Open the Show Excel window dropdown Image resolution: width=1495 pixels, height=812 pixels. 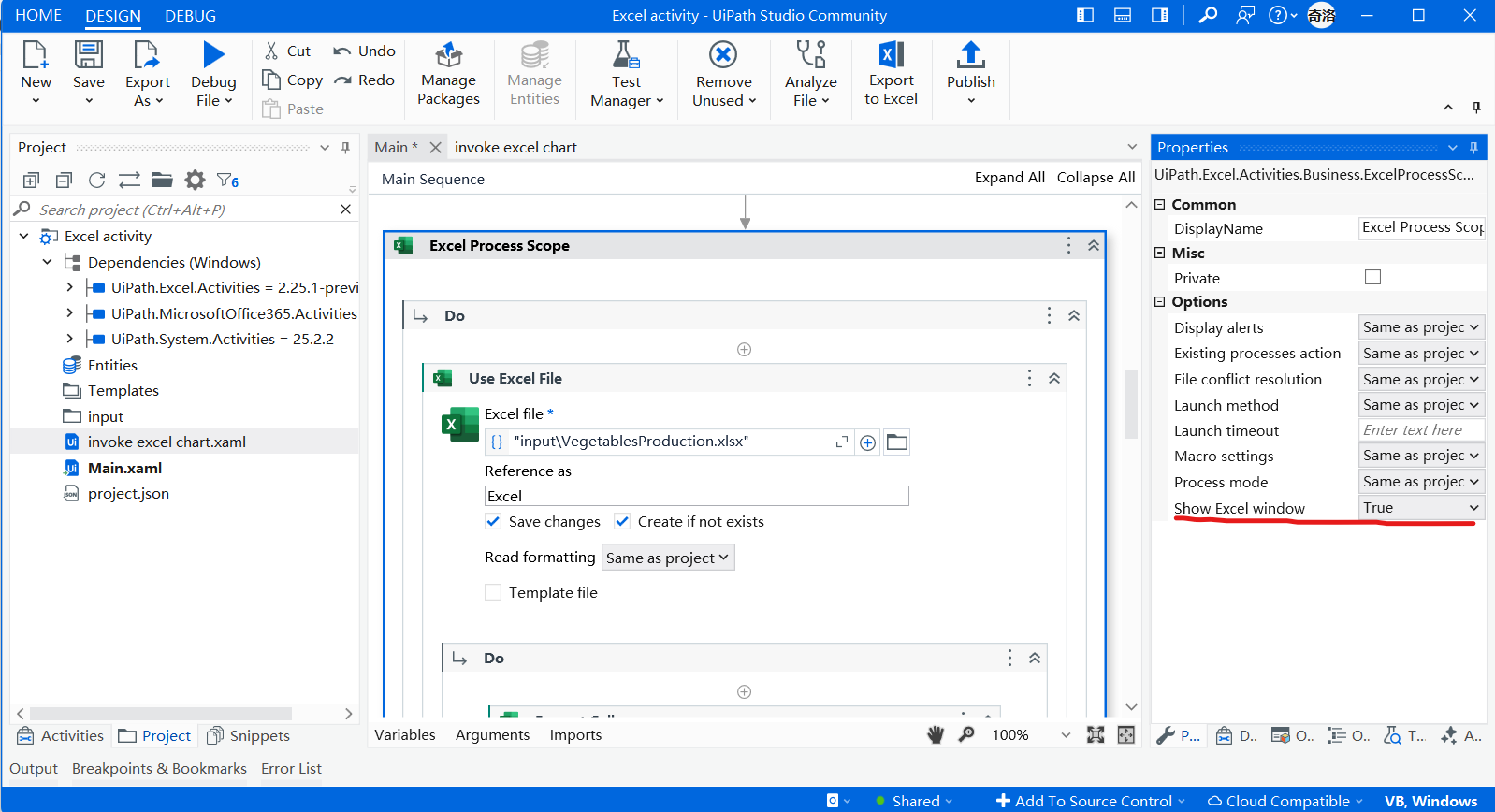tap(1420, 508)
